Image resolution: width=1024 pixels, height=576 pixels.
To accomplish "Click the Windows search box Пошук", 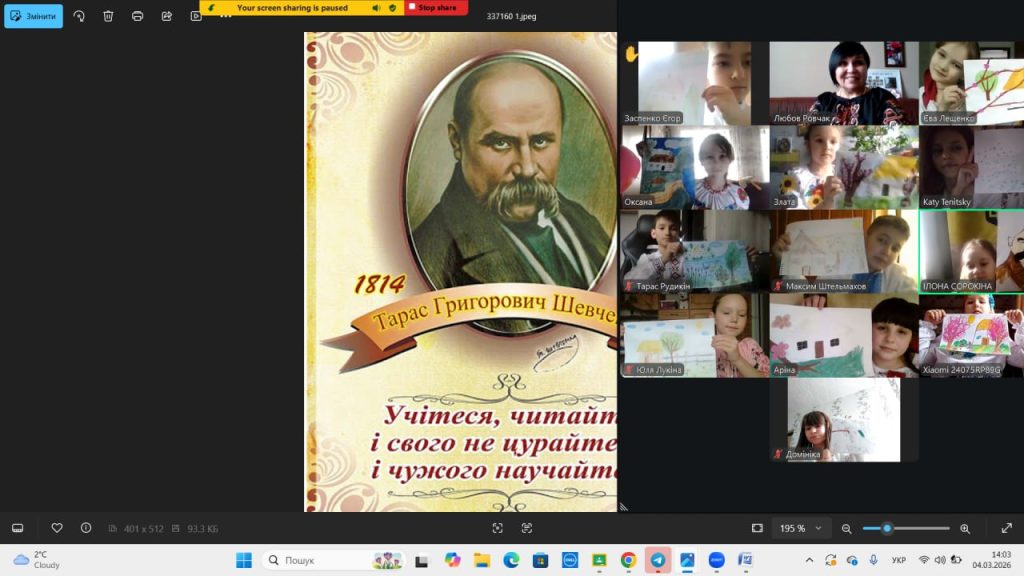I will click(x=332, y=560).
